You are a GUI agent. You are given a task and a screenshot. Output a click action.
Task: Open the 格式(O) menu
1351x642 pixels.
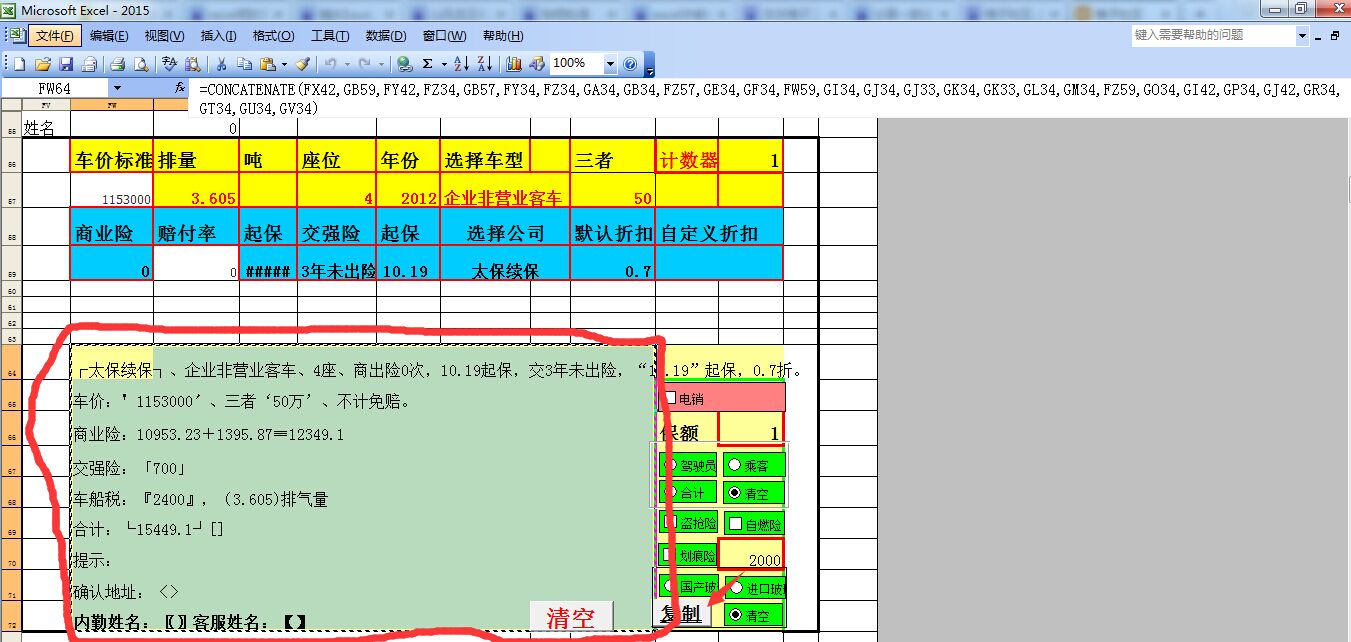pos(273,36)
